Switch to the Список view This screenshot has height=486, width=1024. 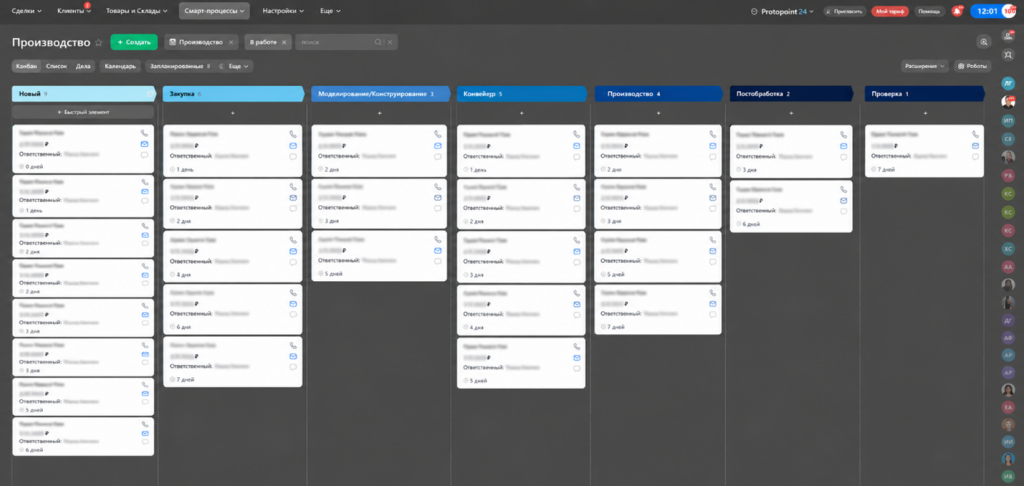56,66
